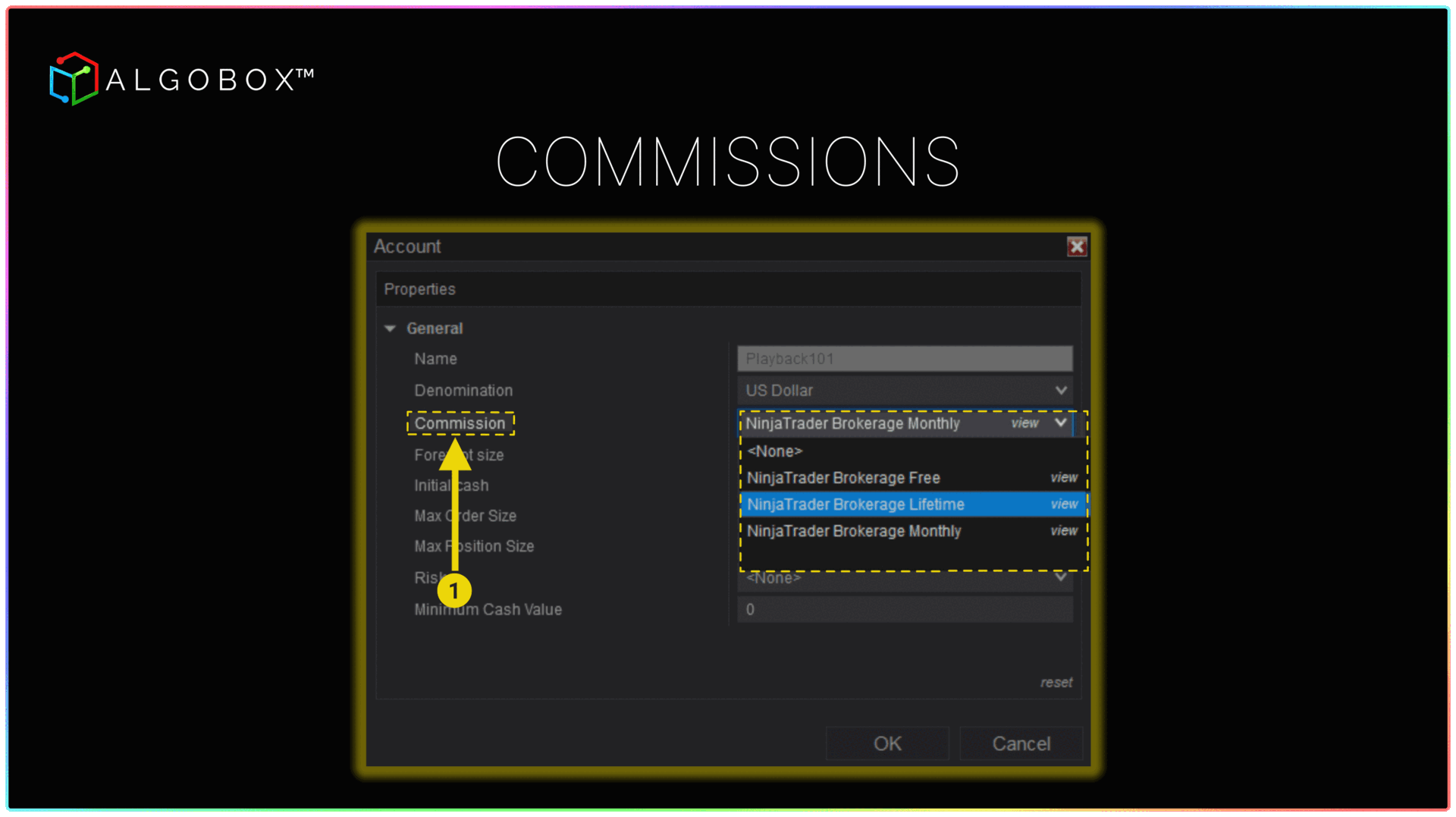The width and height of the screenshot is (1456, 817).
Task: Close the Account dialog with red X
Action: click(1076, 247)
